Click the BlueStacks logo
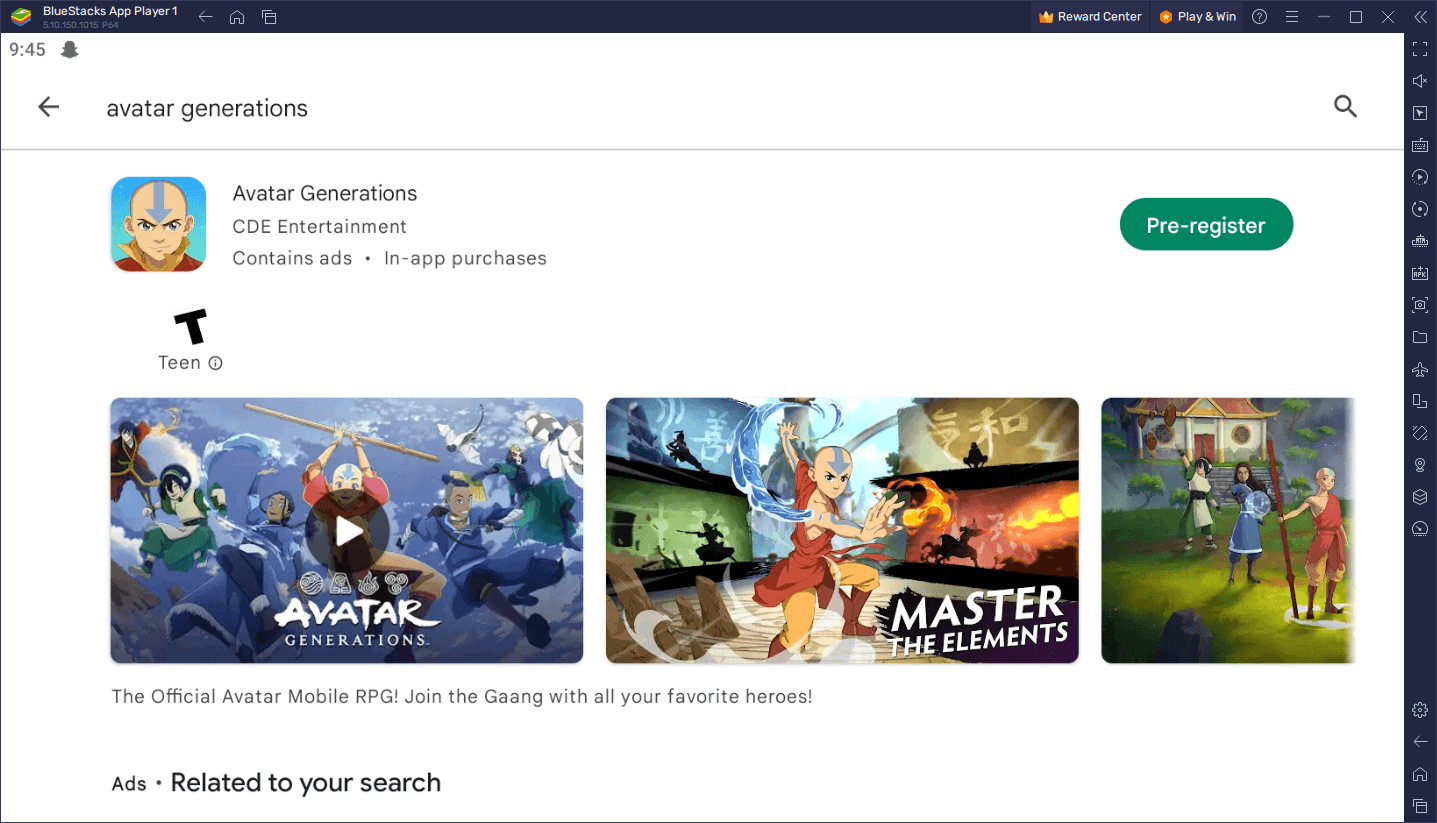Screen dimensions: 1437x823 pyautogui.click(x=21, y=17)
